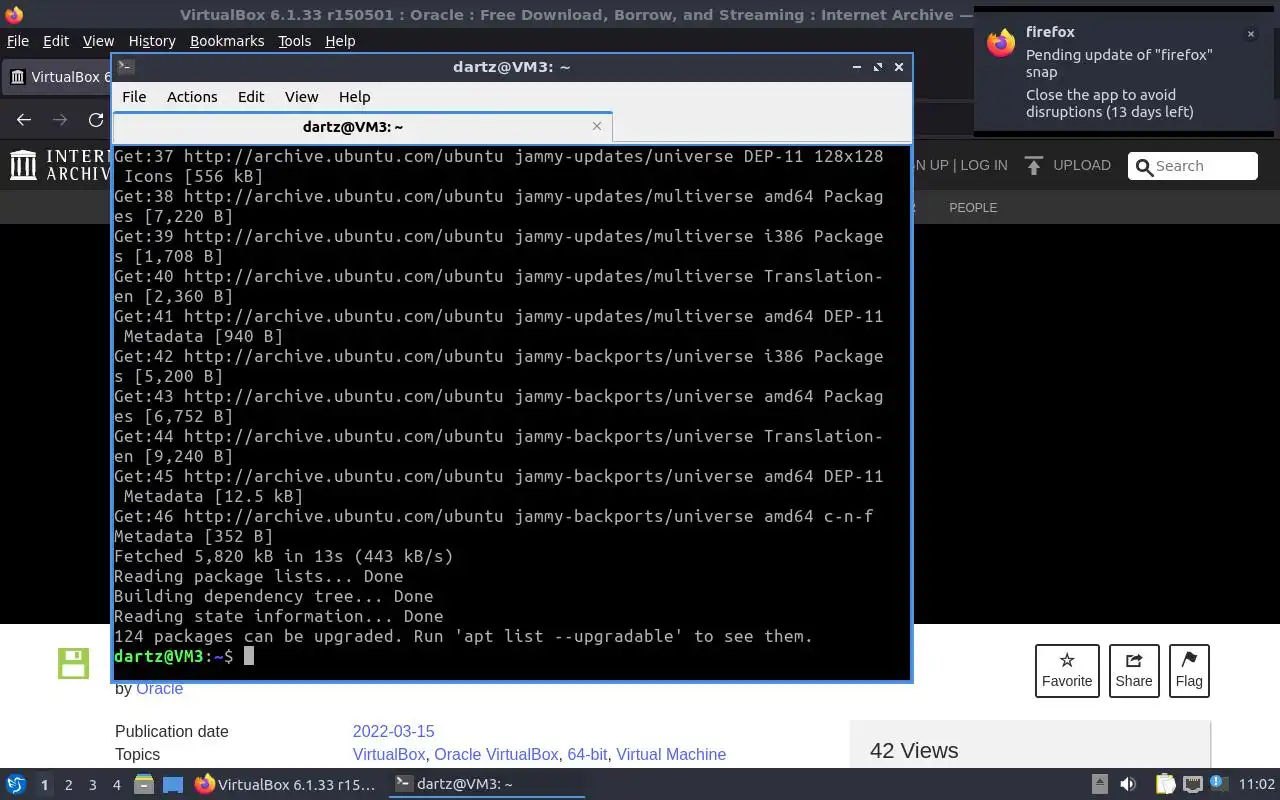This screenshot has height=800, width=1280.
Task: Switch to workspace 4
Action: pyautogui.click(x=116, y=785)
